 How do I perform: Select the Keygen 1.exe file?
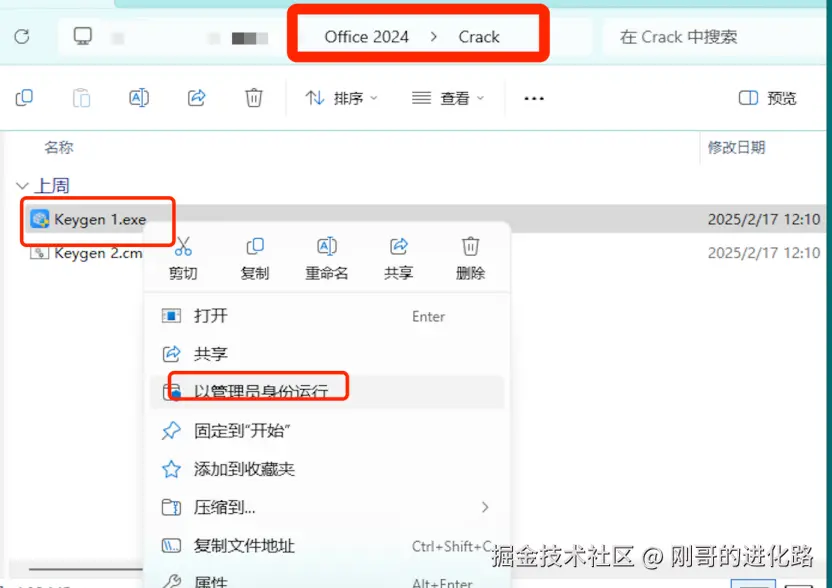click(100, 219)
